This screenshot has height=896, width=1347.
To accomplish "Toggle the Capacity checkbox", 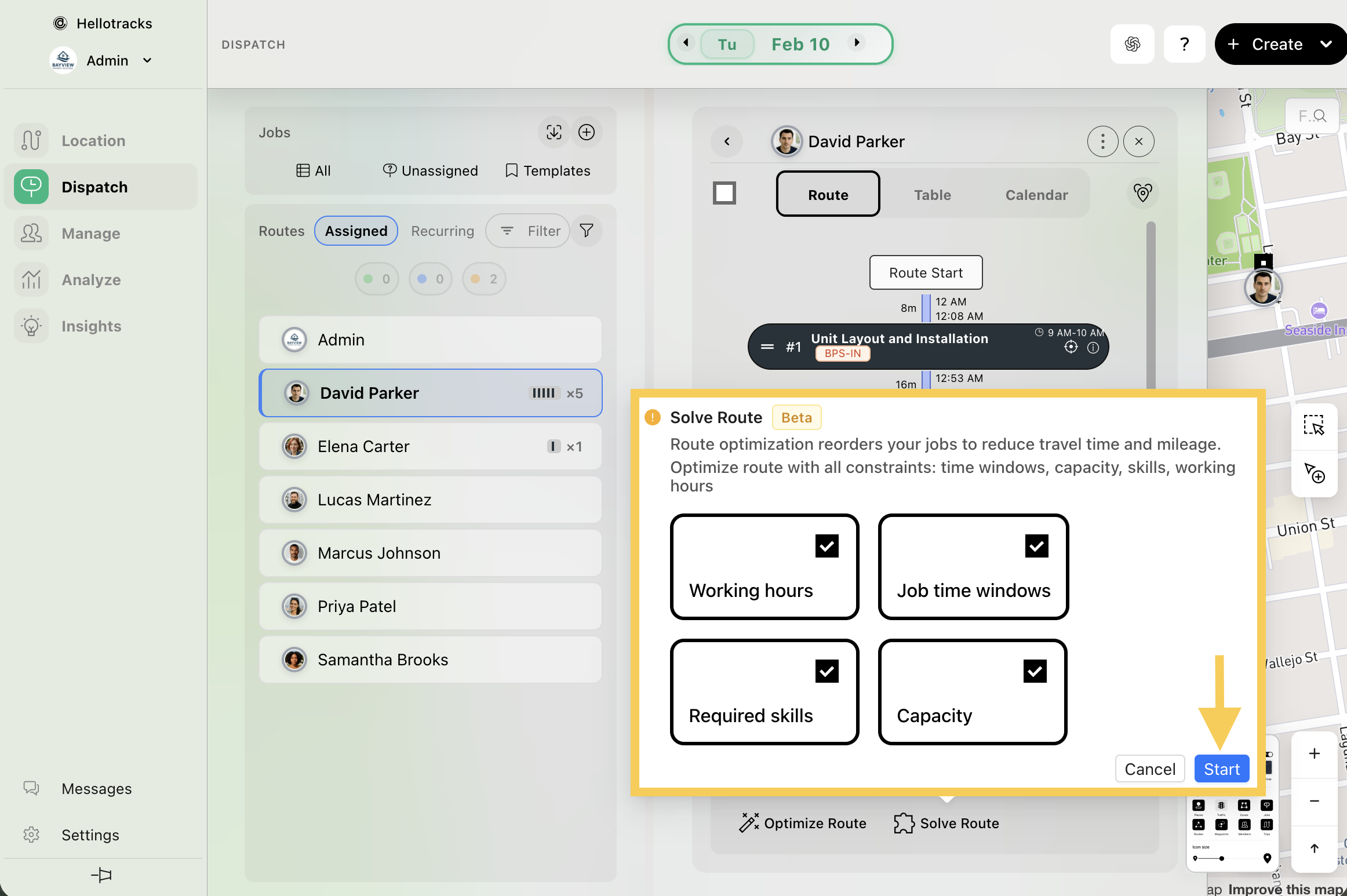I will (x=1035, y=671).
